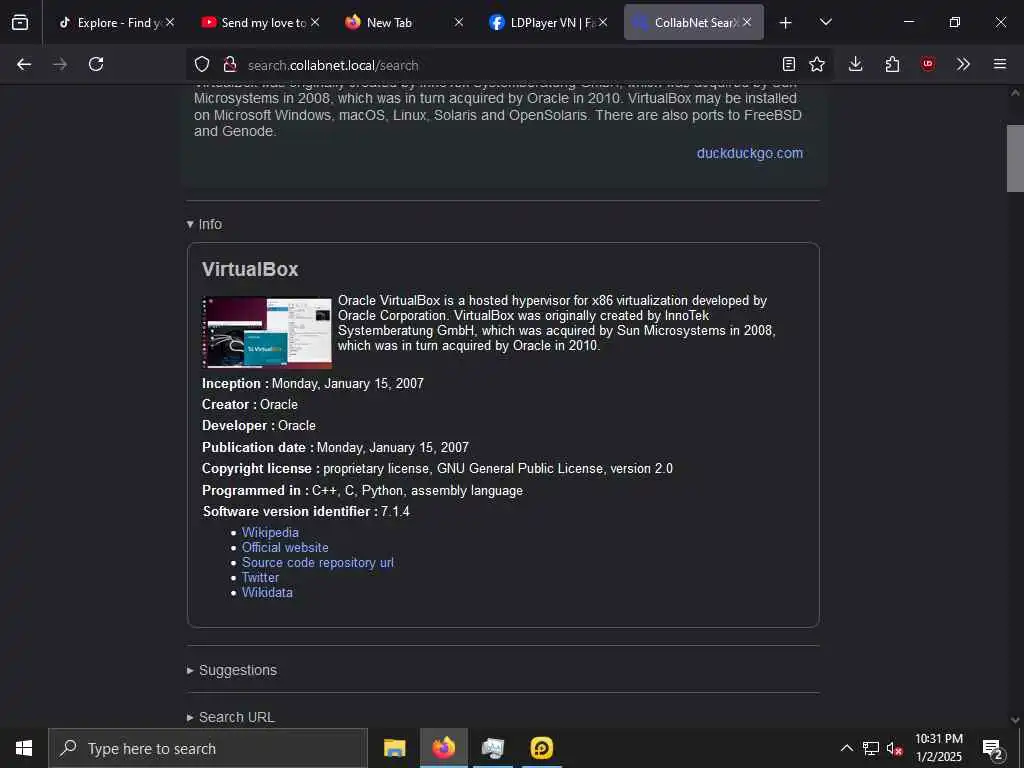This screenshot has height=768, width=1024.
Task: Close the TikTok Explore tab
Action: point(170,22)
